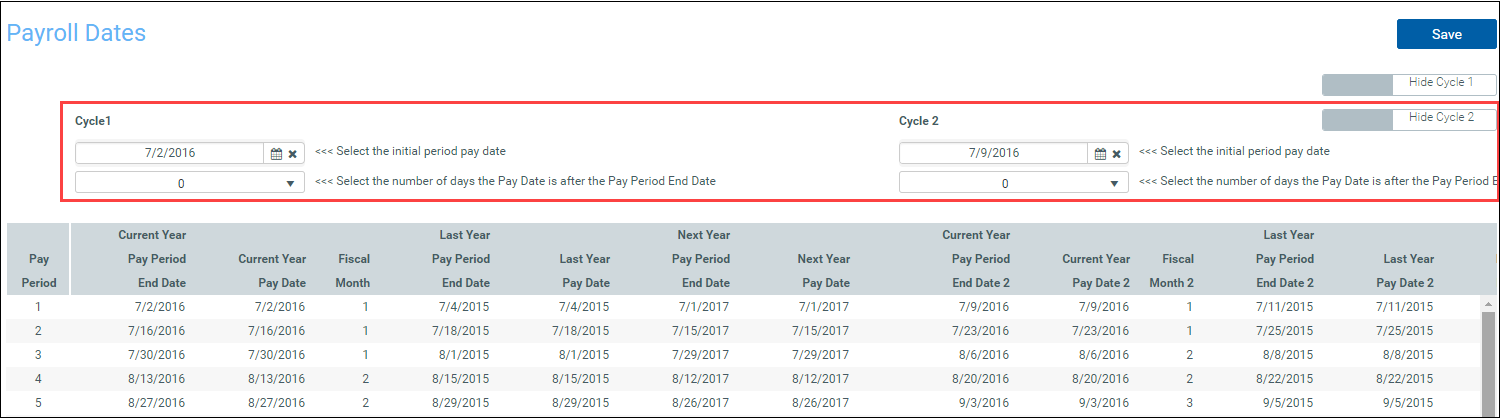Clear the Cycle1 initial pay date
This screenshot has height=418, width=1500.
click(293, 154)
